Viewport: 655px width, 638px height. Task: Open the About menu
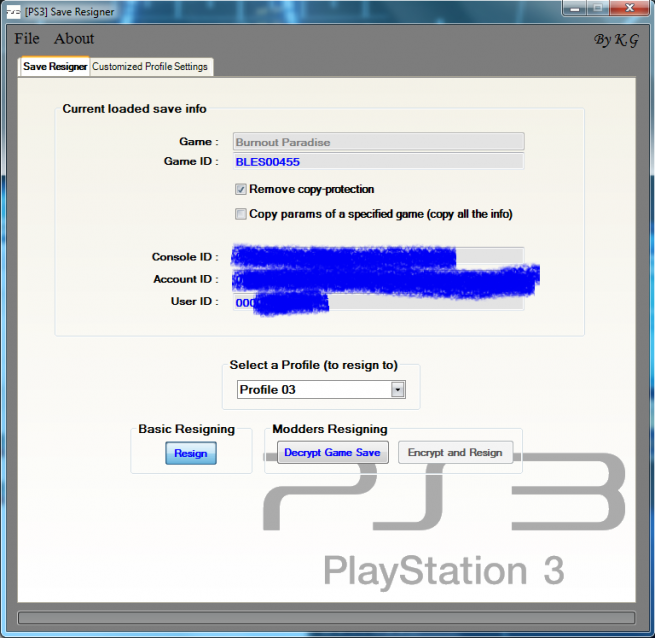tap(74, 38)
